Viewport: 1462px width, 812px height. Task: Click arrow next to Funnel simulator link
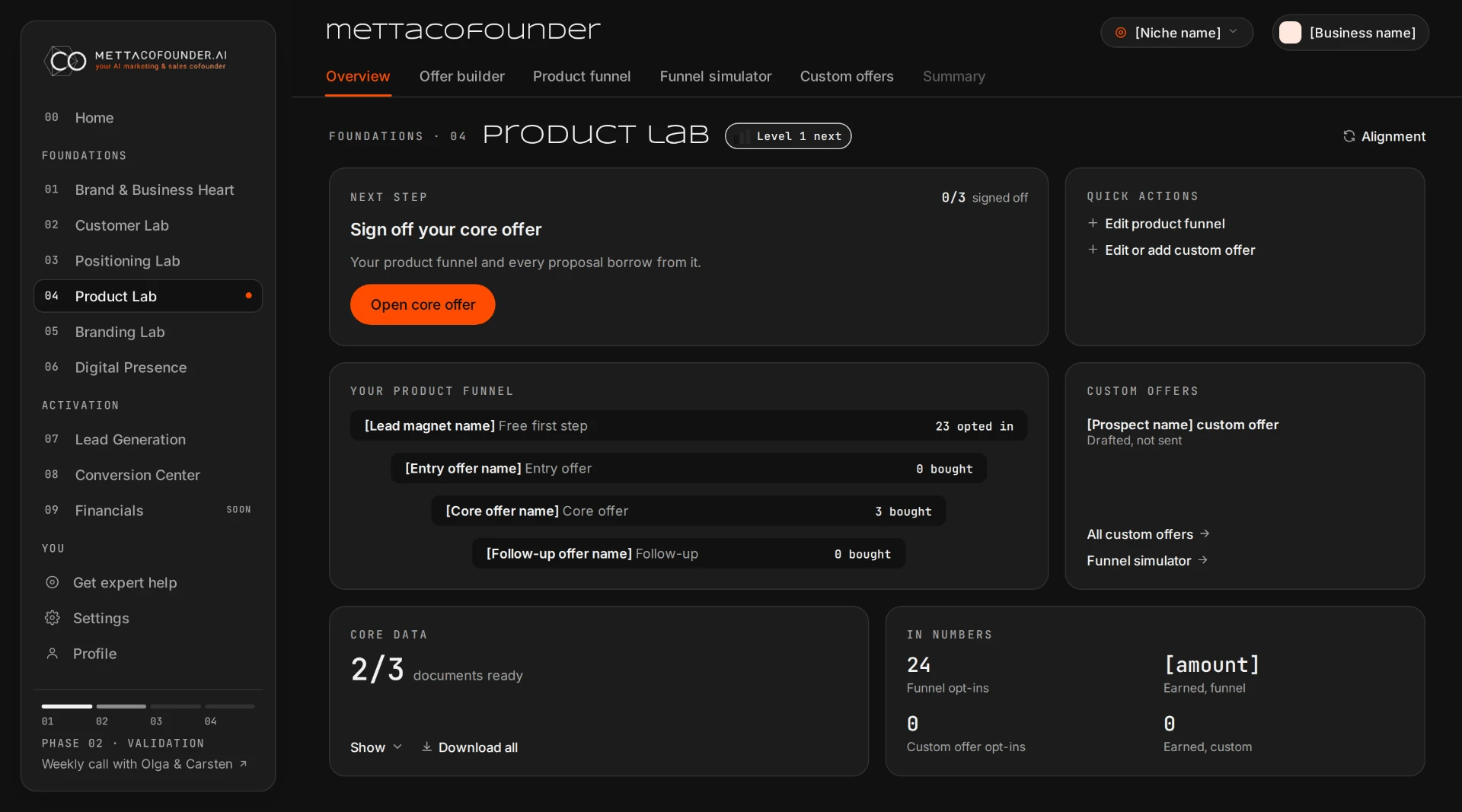pyautogui.click(x=1202, y=560)
